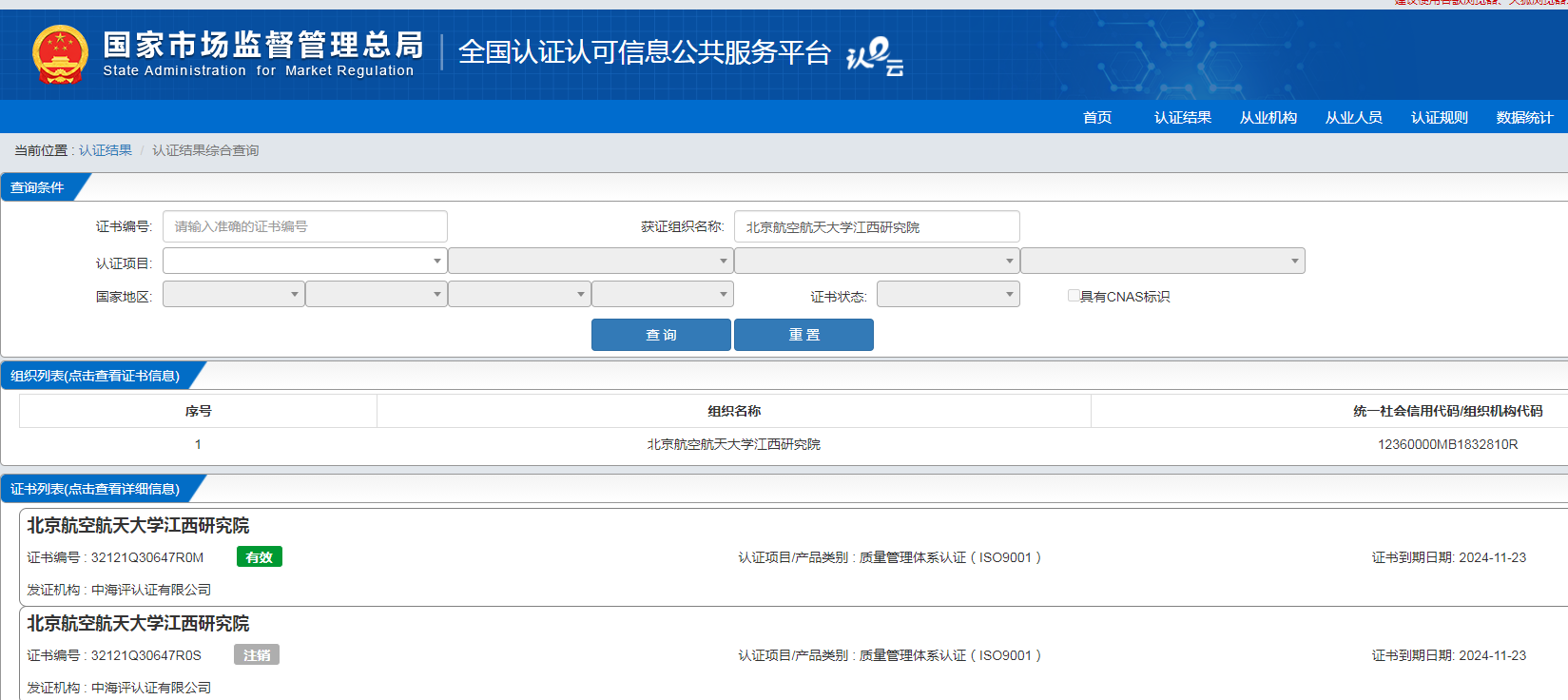Open the 认证结果 navigation menu

click(1183, 117)
